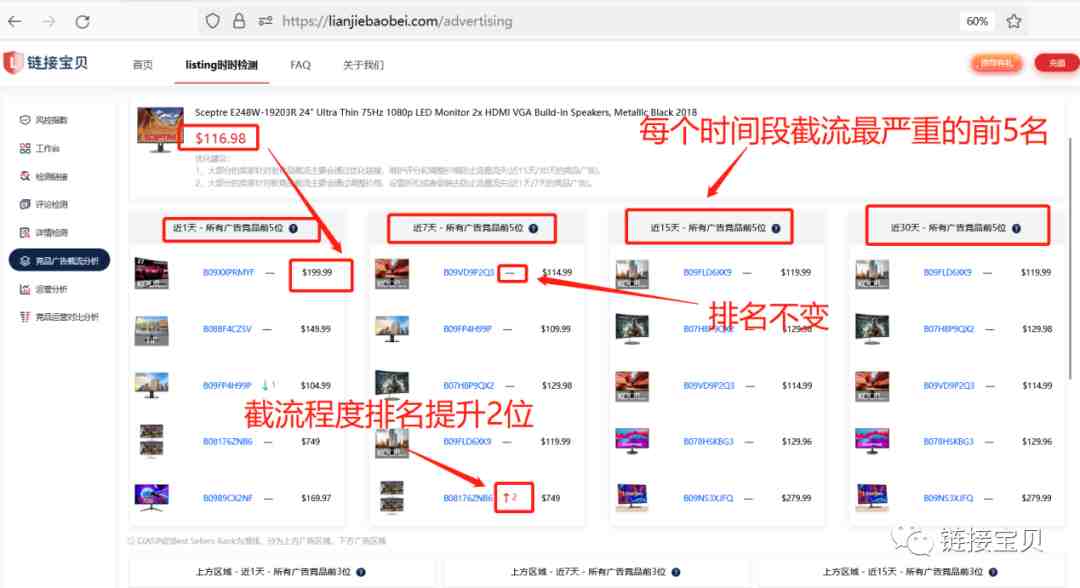
Task: Open 评论检测 in the sidebar
Action: (43, 204)
